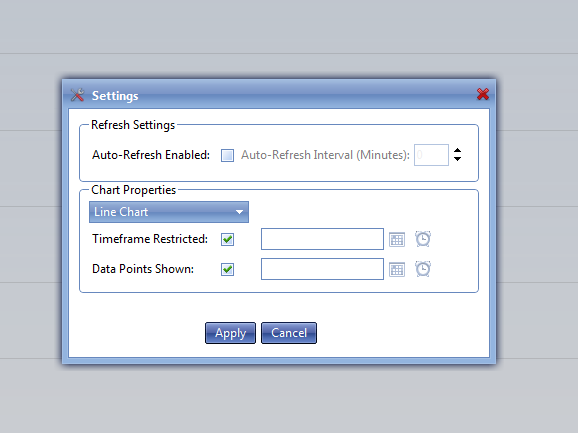
Task: Apply the settings changes
Action: [230, 333]
